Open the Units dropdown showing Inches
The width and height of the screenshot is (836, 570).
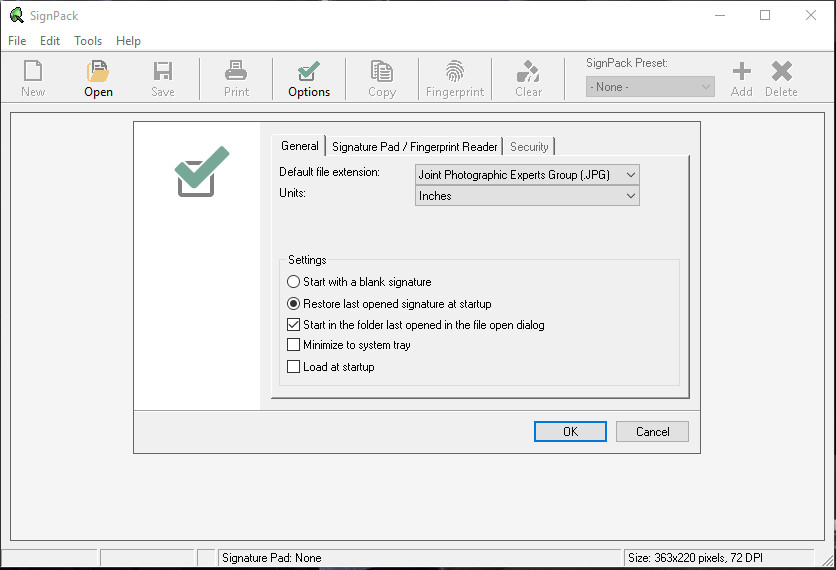[x=527, y=196]
